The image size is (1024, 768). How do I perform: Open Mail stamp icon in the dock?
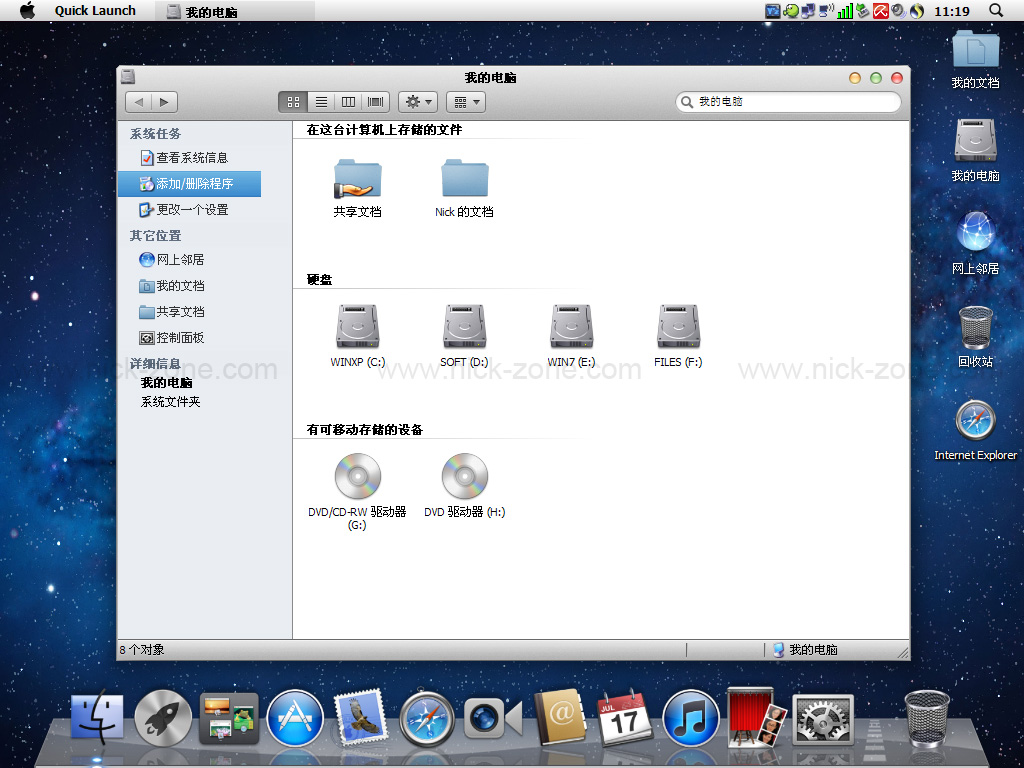pyautogui.click(x=360, y=717)
